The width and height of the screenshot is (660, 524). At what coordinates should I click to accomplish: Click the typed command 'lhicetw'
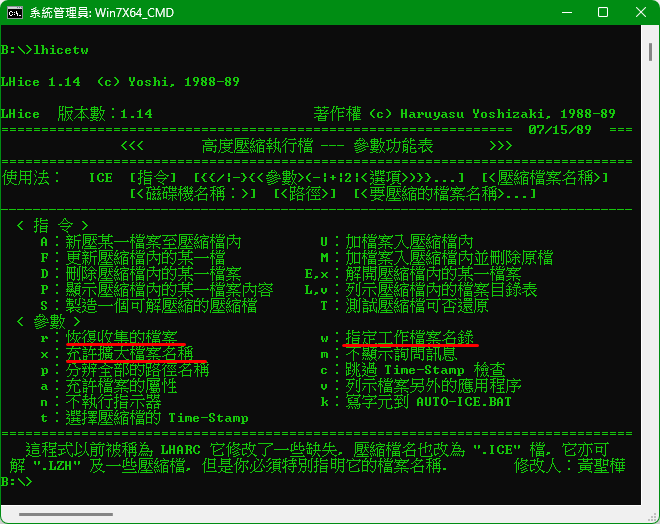click(x=61, y=50)
